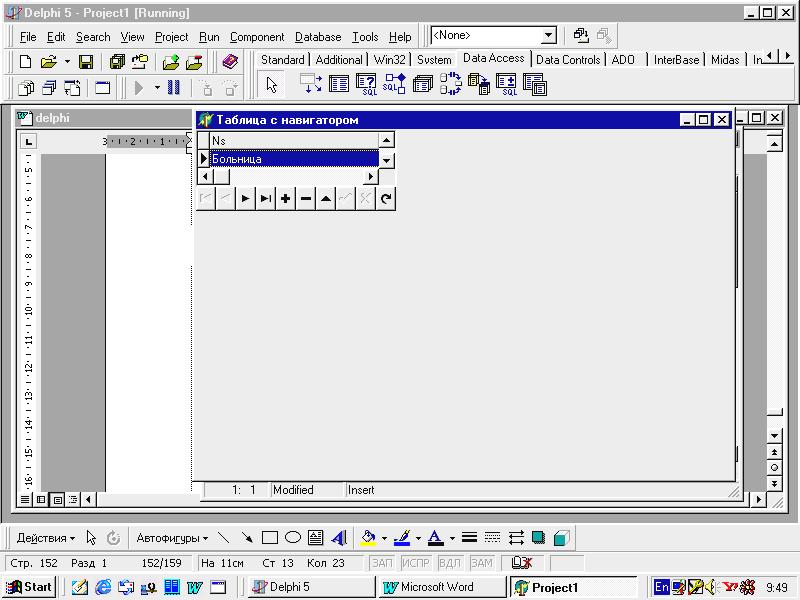Switch to the Additional palette tab
The width and height of the screenshot is (800, 600).
pos(339,60)
